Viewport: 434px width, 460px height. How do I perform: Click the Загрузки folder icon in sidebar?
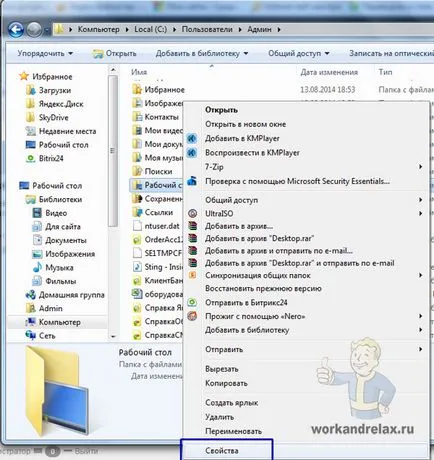tap(31, 90)
